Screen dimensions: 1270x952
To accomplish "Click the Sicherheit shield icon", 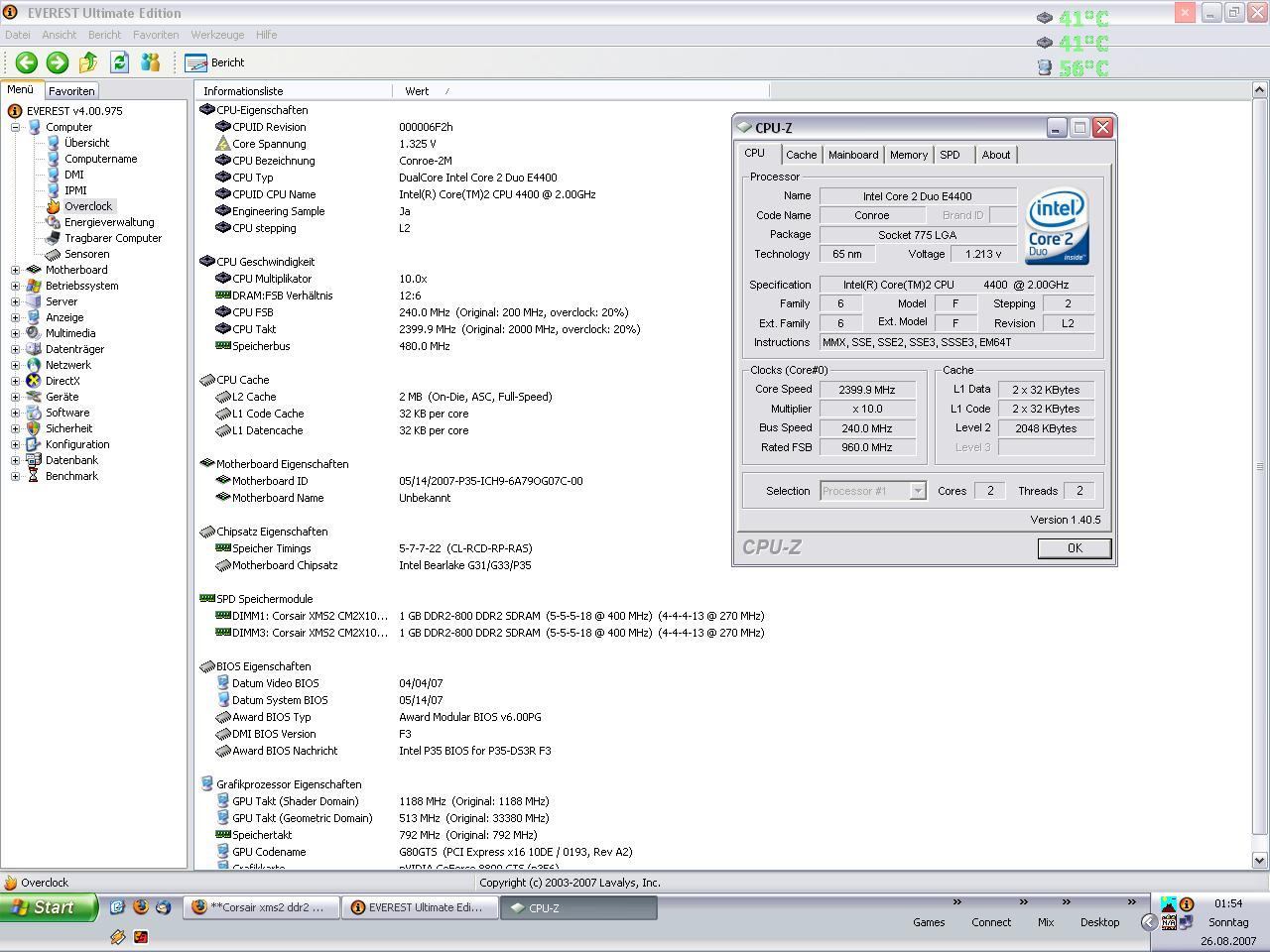I will [34, 428].
